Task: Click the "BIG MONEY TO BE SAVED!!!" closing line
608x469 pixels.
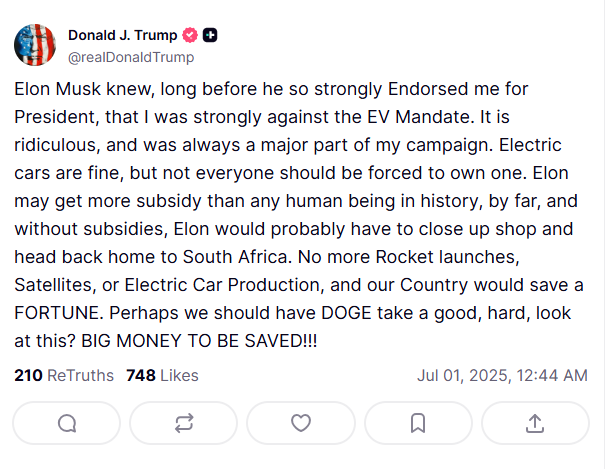Action: (199, 341)
